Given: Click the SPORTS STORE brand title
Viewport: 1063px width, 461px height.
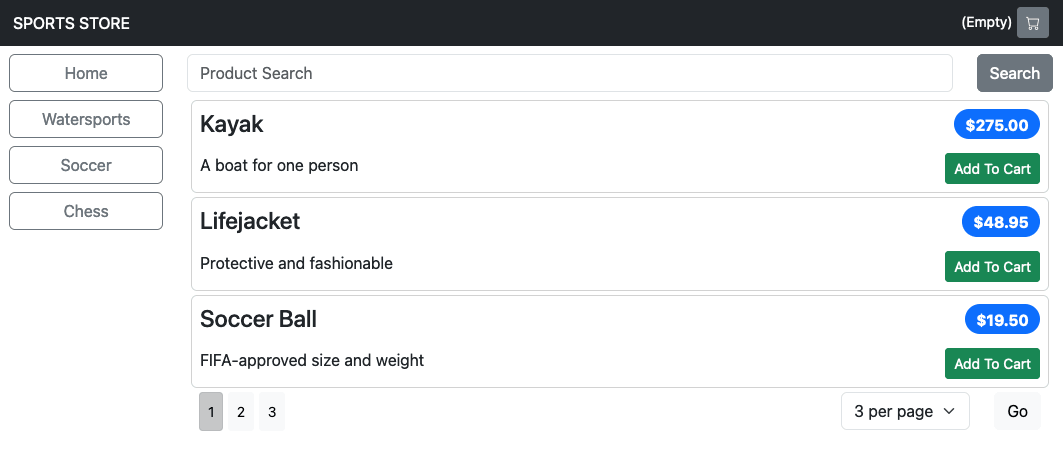Looking at the screenshot, I should [71, 23].
